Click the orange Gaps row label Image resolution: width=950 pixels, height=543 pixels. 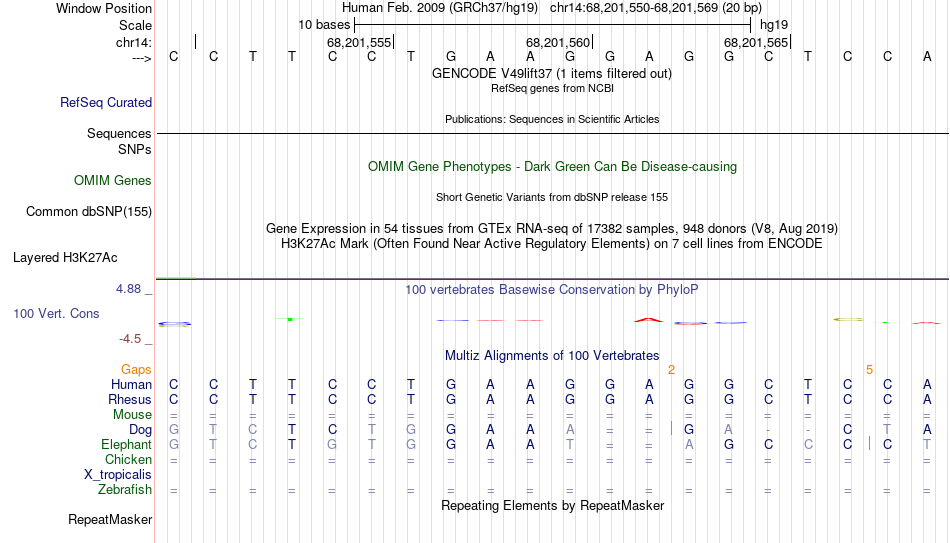pos(136,370)
